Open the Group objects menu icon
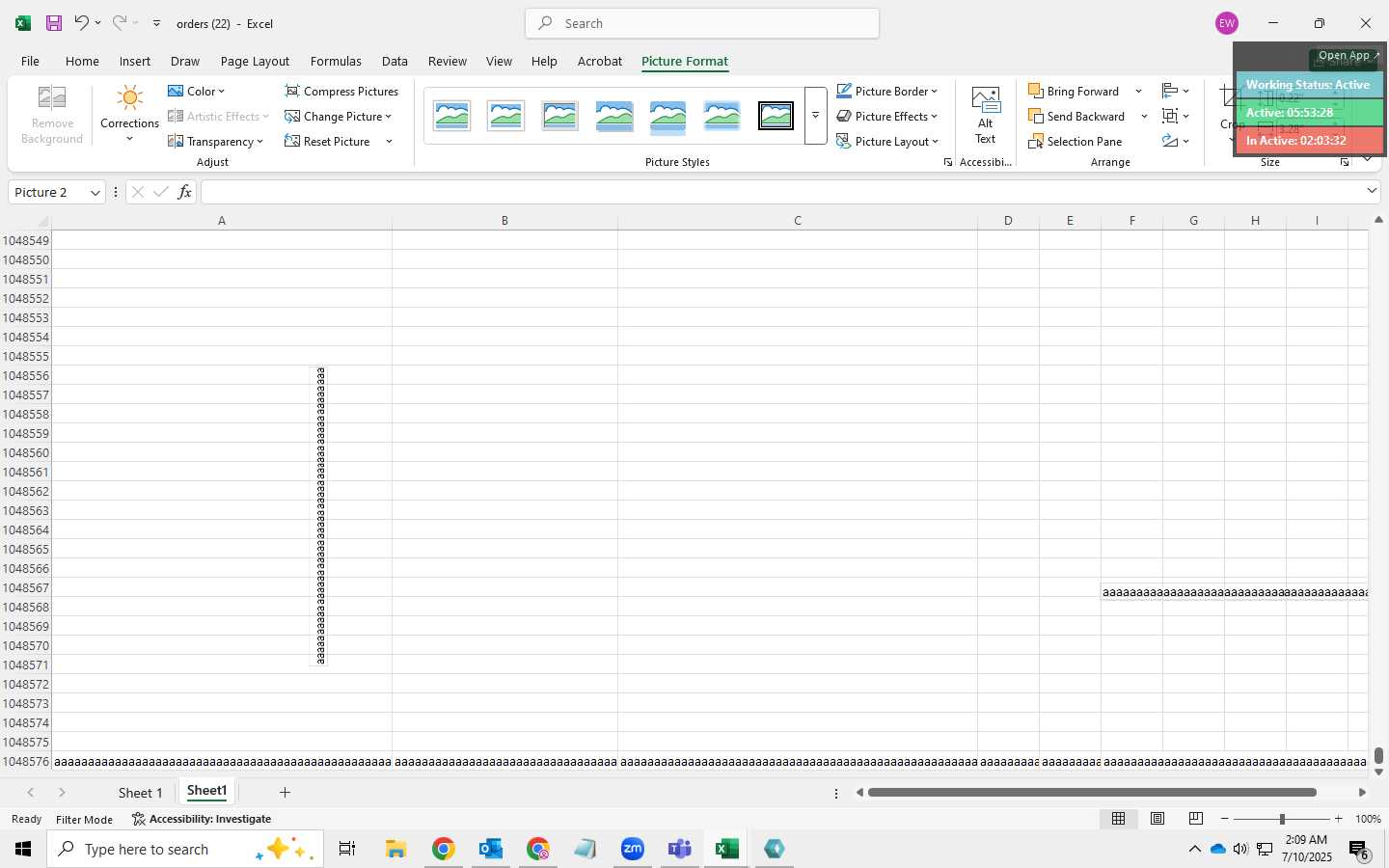The width and height of the screenshot is (1389, 868). pyautogui.click(x=1175, y=116)
